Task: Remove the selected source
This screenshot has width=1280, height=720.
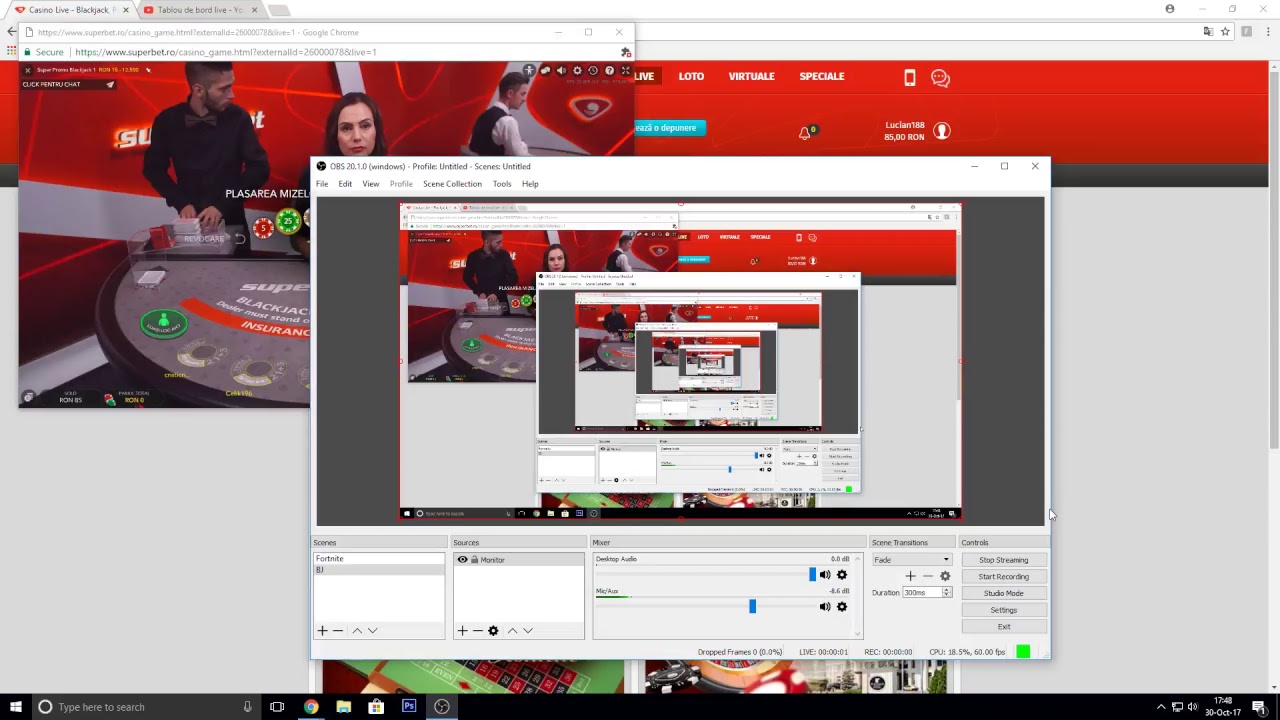Action: [477, 630]
